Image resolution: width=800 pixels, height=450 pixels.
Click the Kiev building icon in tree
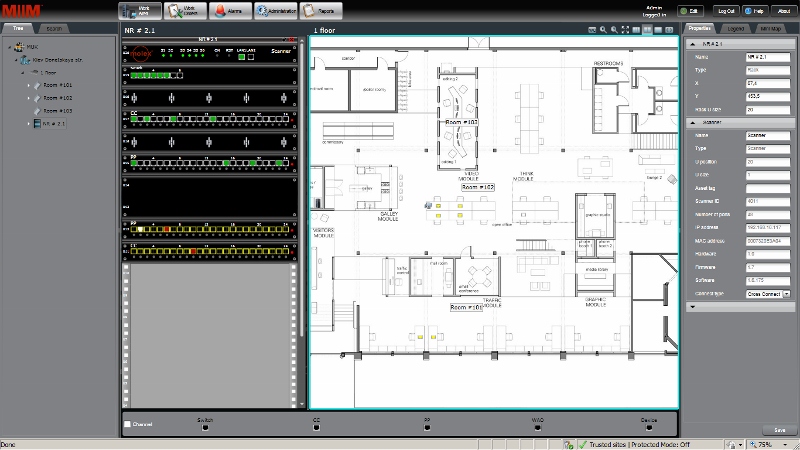pos(25,60)
